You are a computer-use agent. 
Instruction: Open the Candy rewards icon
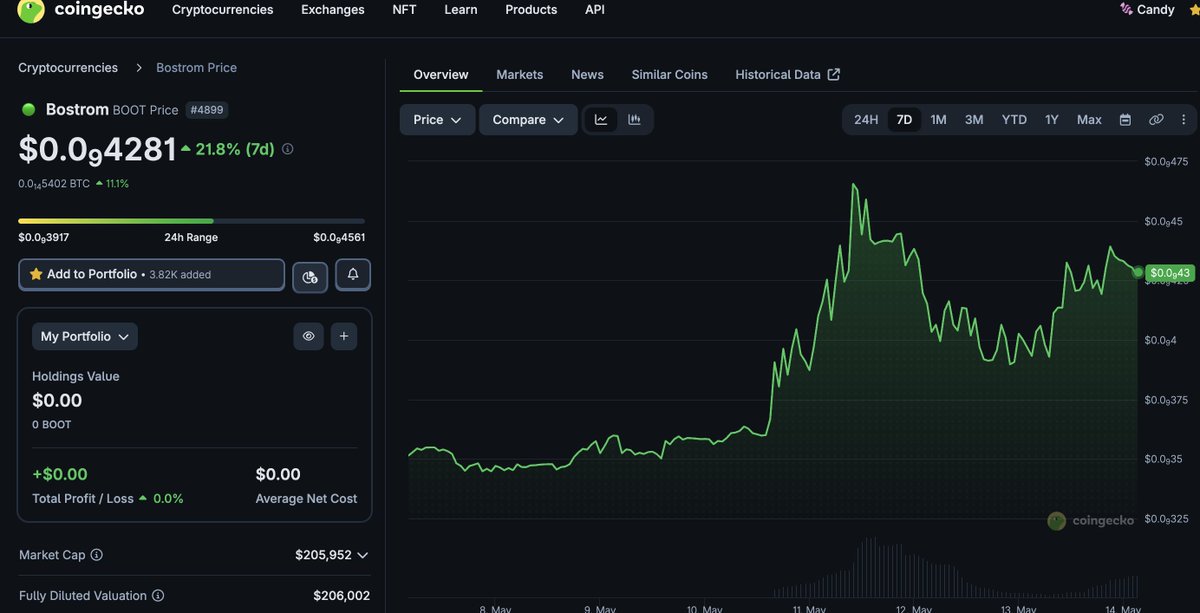1127,9
